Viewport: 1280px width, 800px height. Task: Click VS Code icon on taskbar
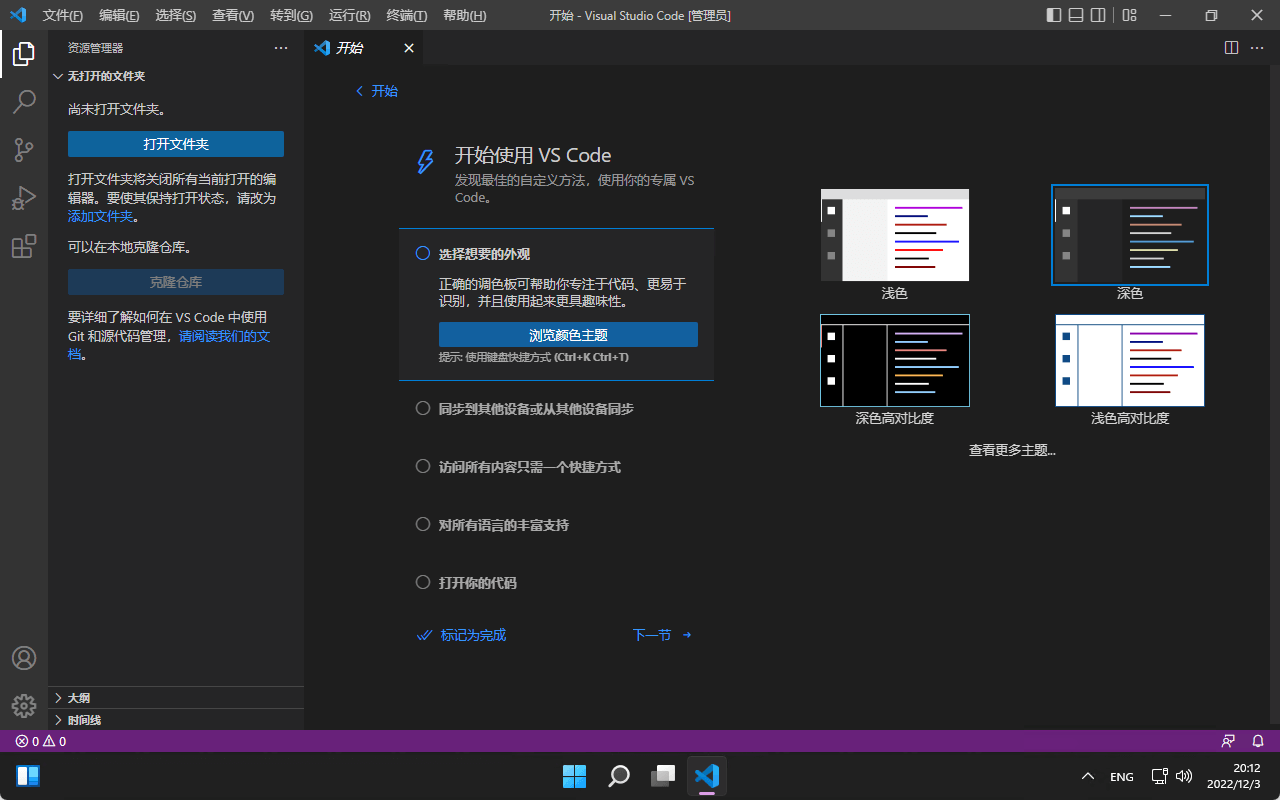707,776
